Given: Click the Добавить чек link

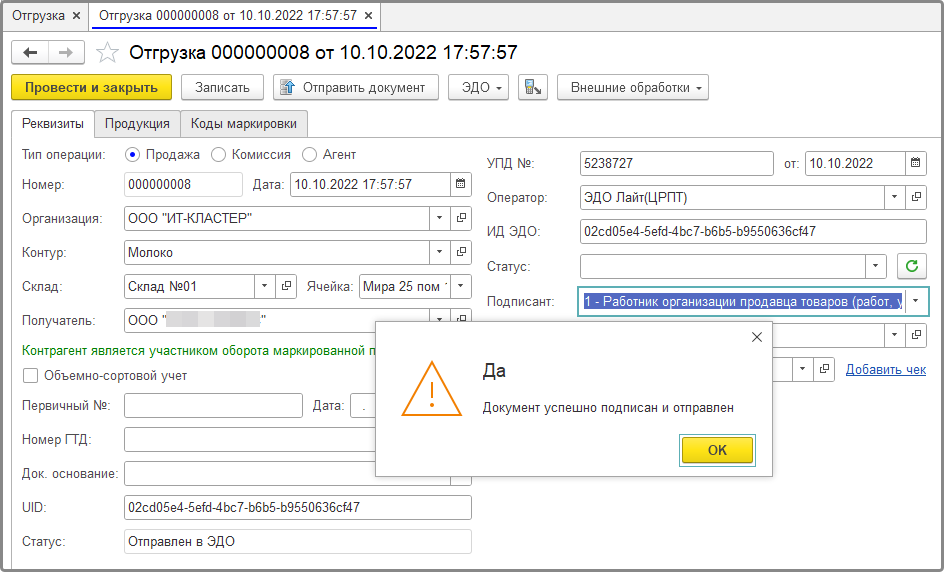Looking at the screenshot, I should coord(886,369).
